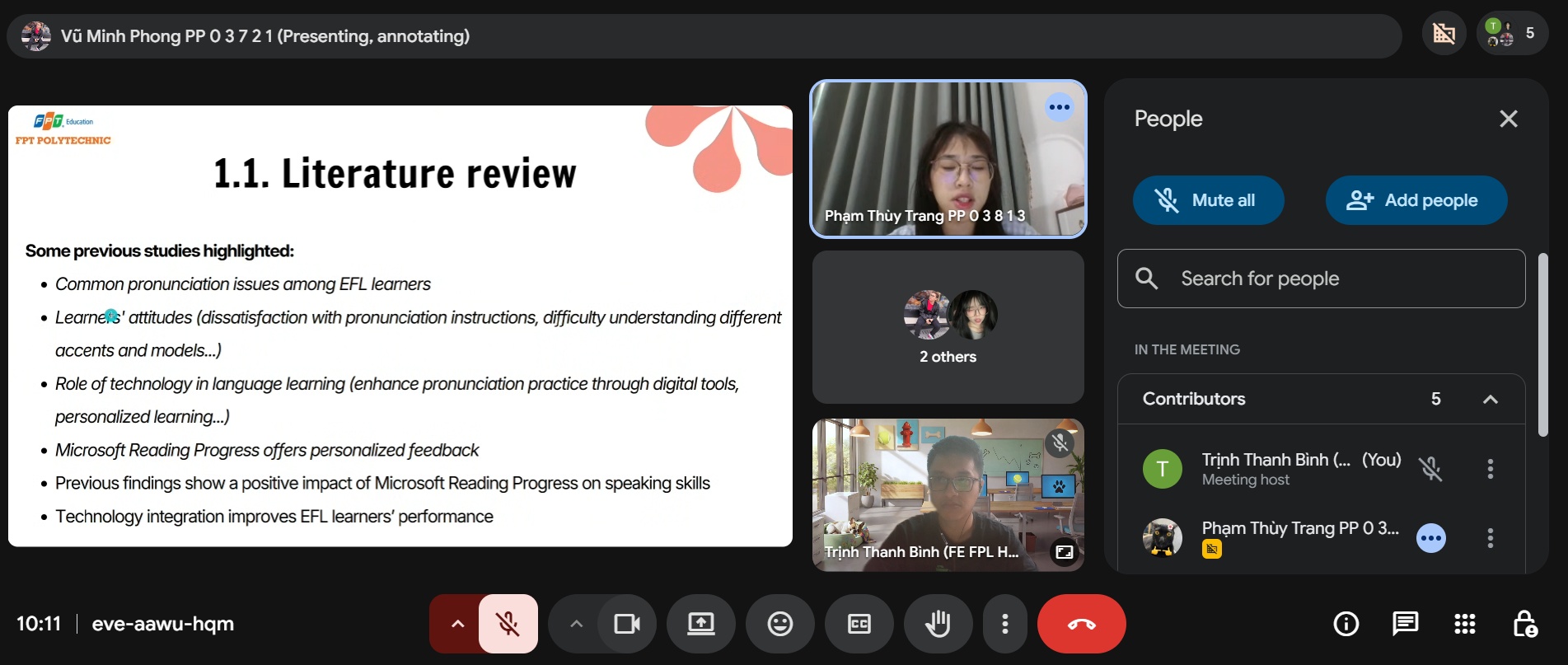Open host controls lock icon
Image resolution: width=1568 pixels, height=665 pixels.
(1524, 624)
